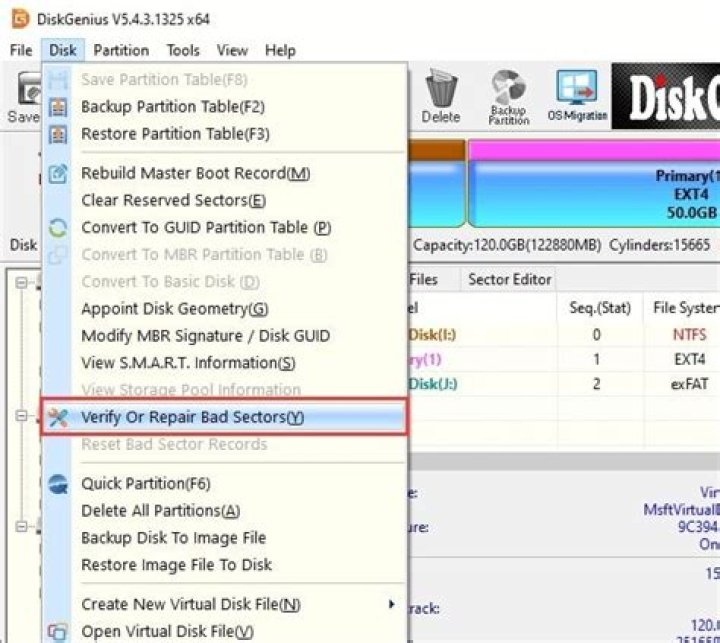Select Clear Reserved Sectors(E)

coord(225,201)
